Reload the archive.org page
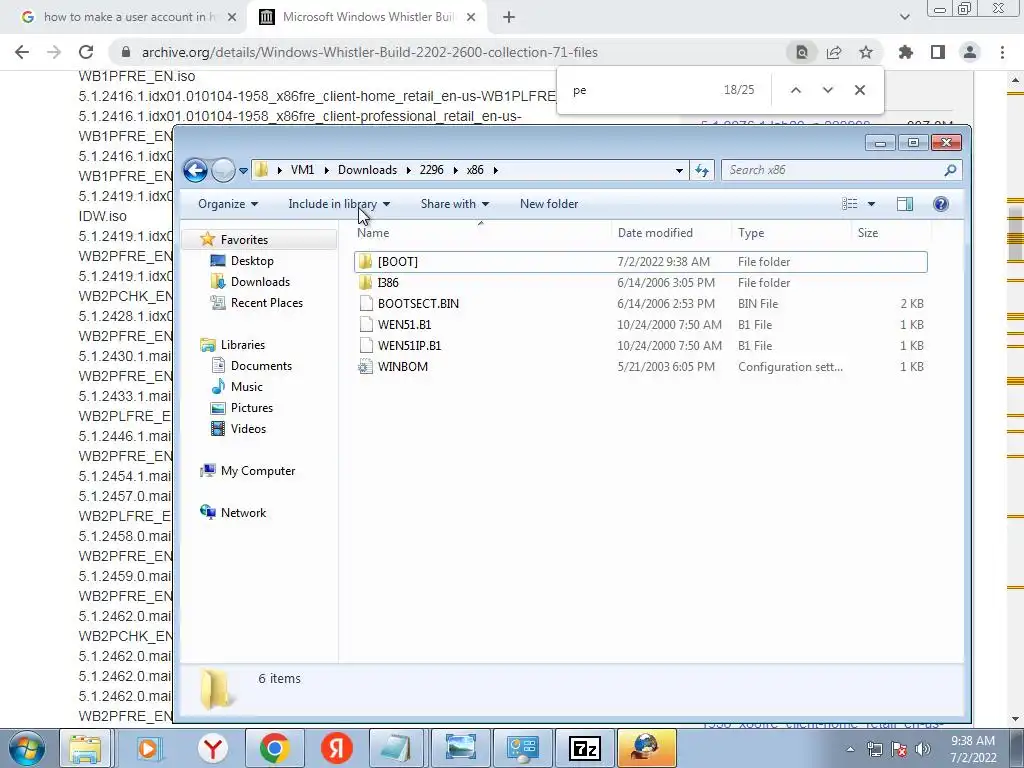Image resolution: width=1024 pixels, height=768 pixels. pos(86,52)
